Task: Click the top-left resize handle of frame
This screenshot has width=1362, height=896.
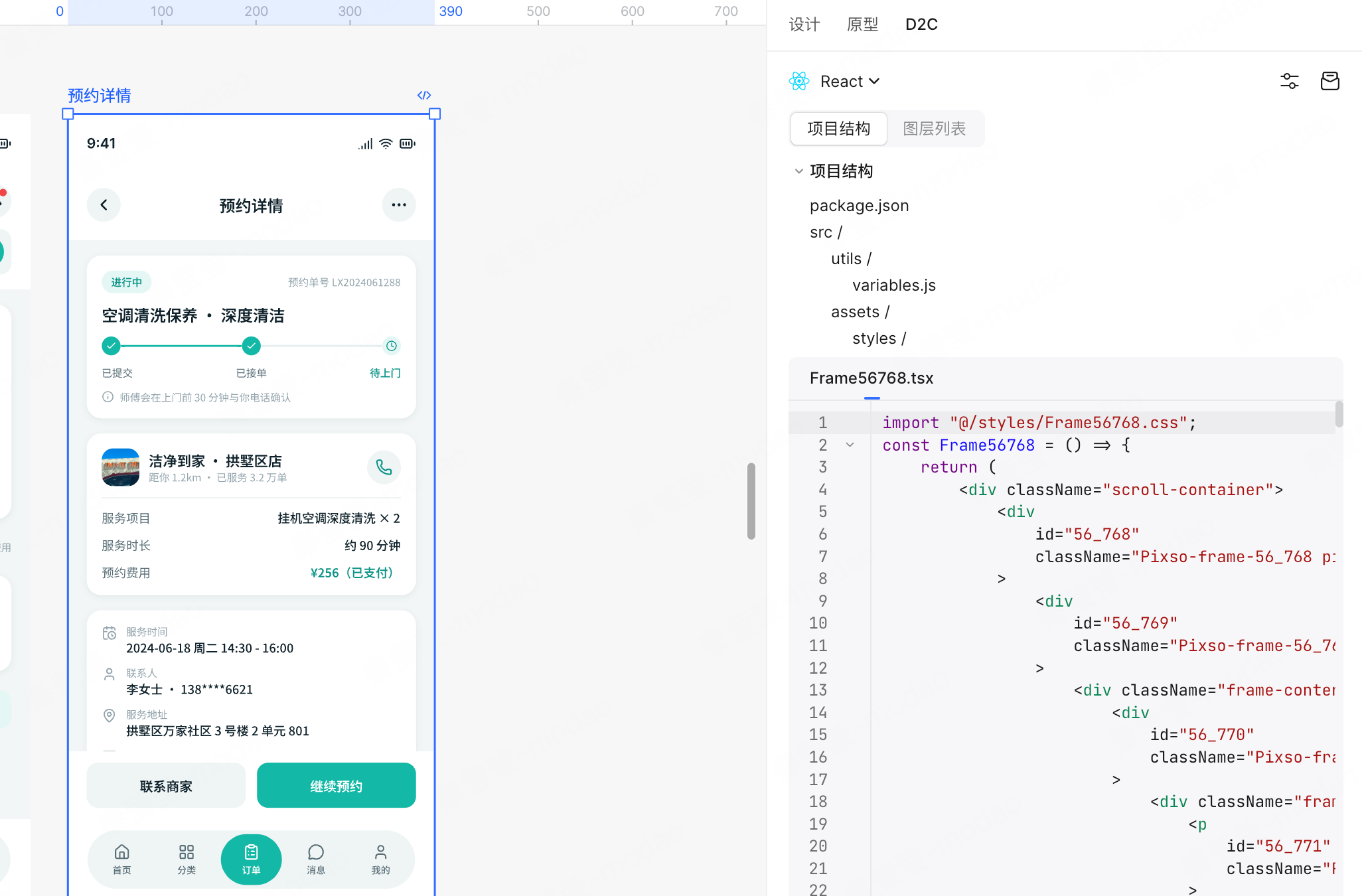Action: [x=68, y=113]
